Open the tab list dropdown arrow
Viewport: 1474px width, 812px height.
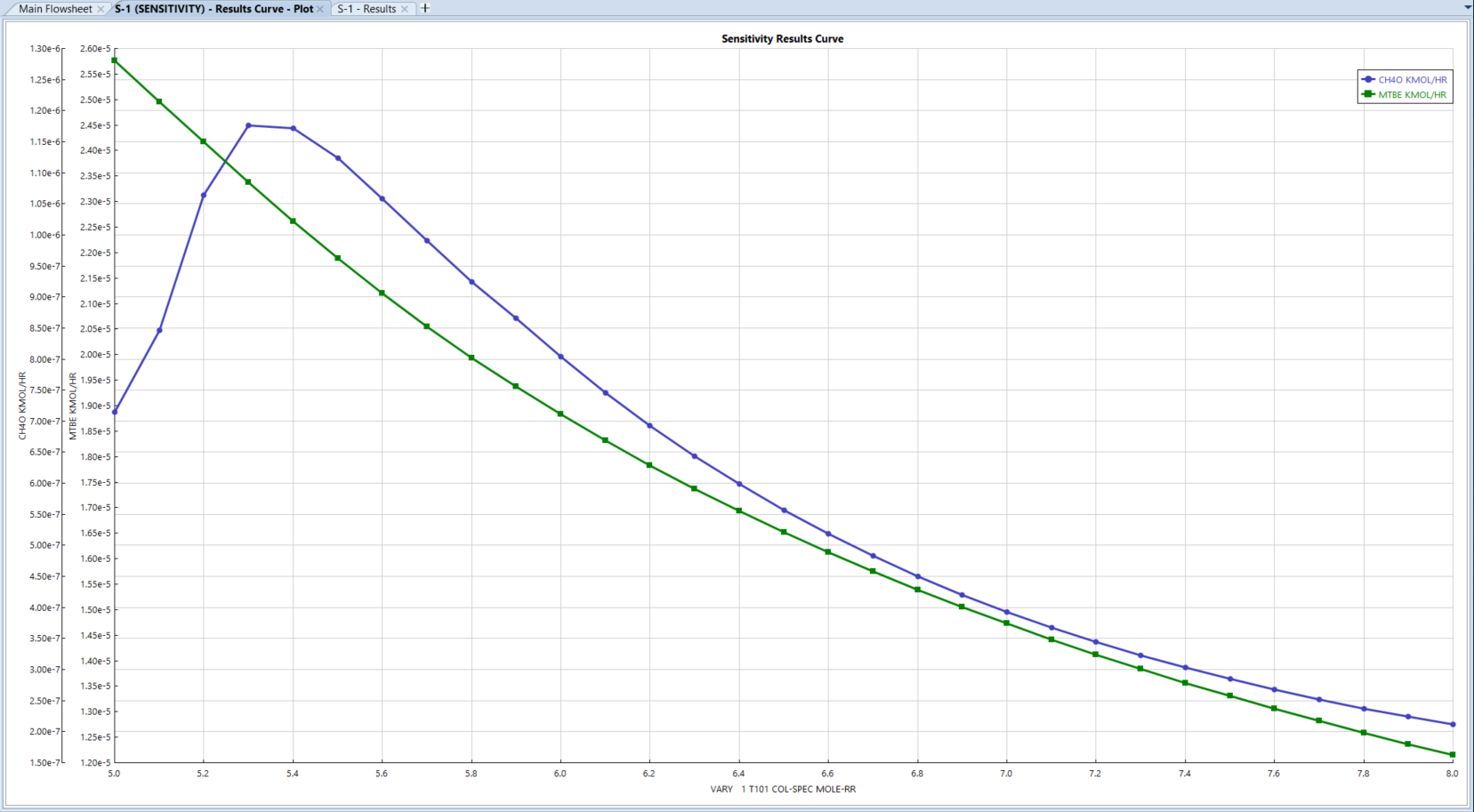1468,8
